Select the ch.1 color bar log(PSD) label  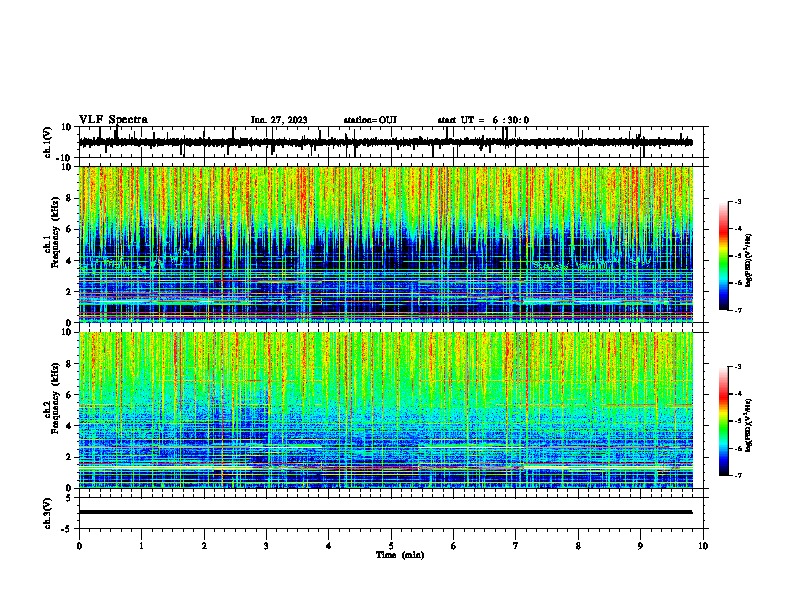749,261
